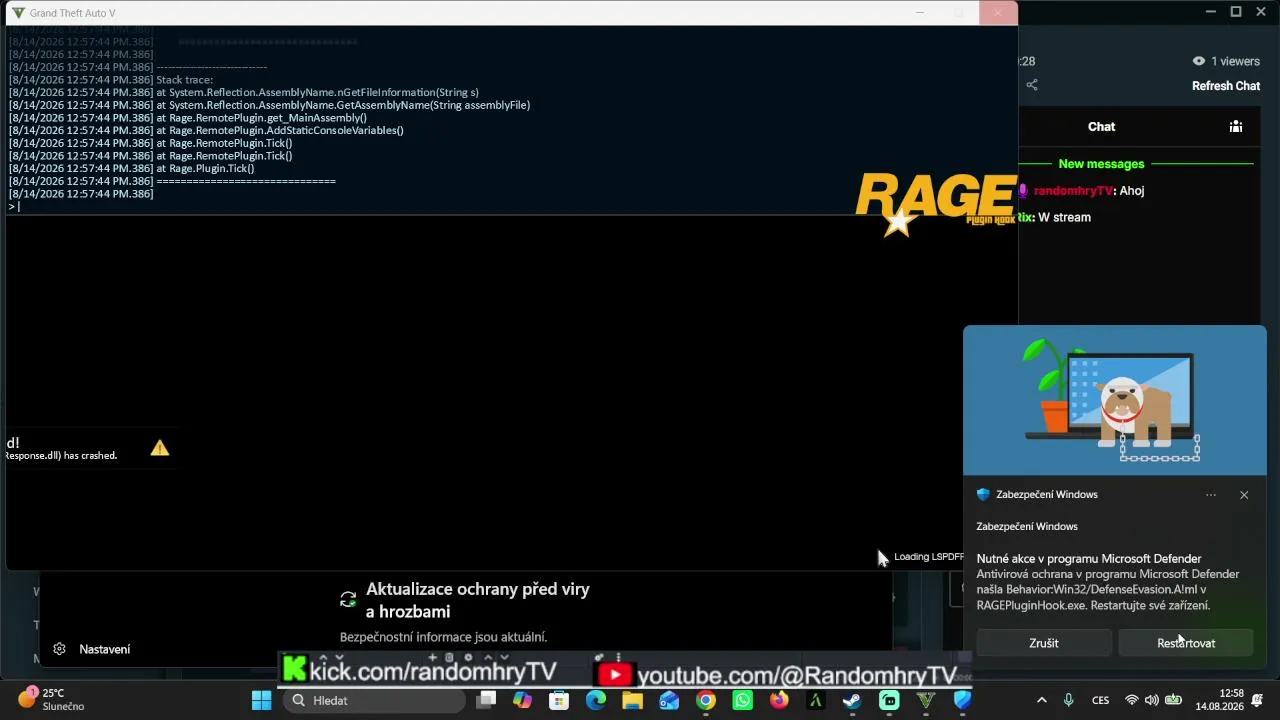Screen dimensions: 1280x720
Task: Click the Nastavení gear icon
Action: pos(59,649)
